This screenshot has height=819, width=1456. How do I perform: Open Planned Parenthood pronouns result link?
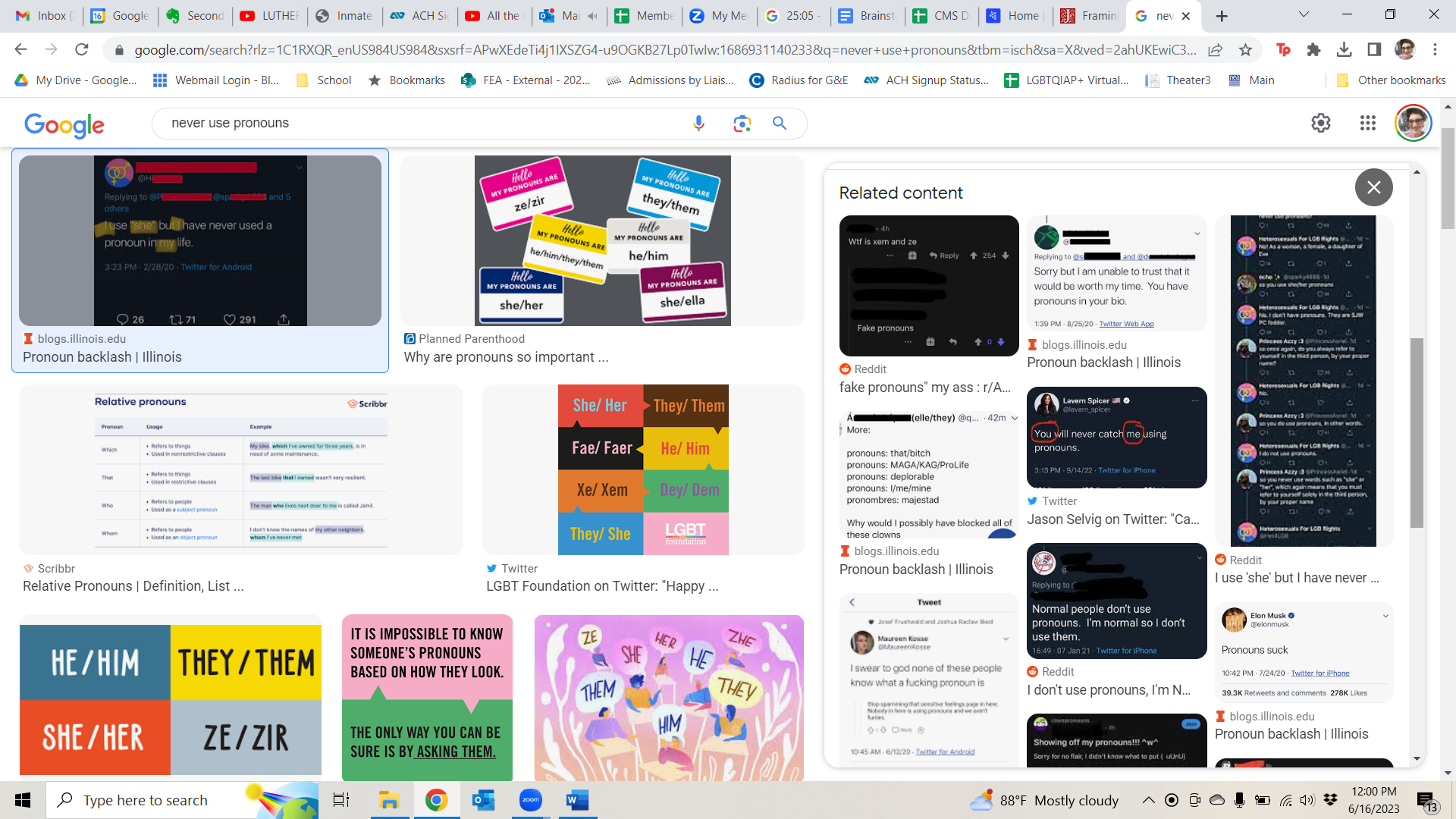click(x=506, y=357)
